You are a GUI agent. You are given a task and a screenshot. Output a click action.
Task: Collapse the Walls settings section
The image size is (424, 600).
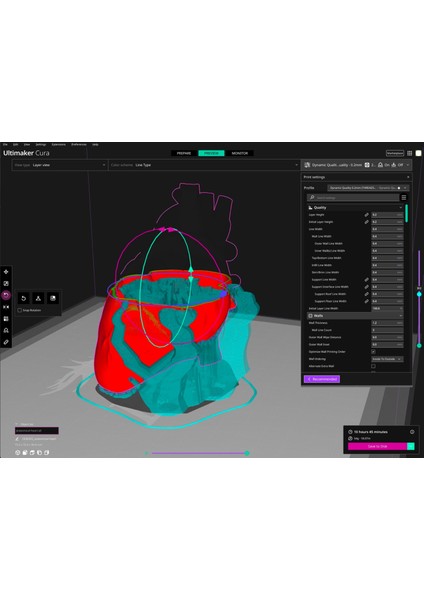point(355,316)
